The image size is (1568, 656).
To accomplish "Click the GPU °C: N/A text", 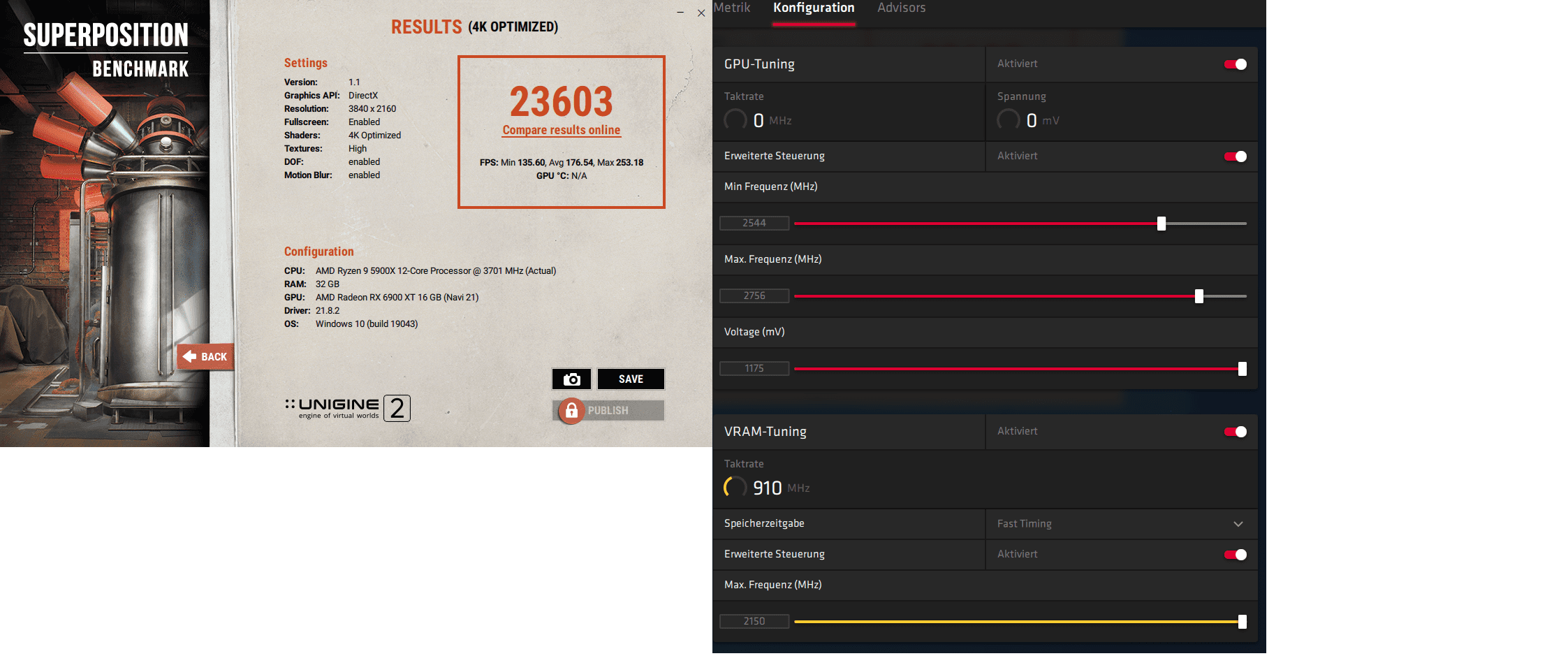I will click(562, 176).
